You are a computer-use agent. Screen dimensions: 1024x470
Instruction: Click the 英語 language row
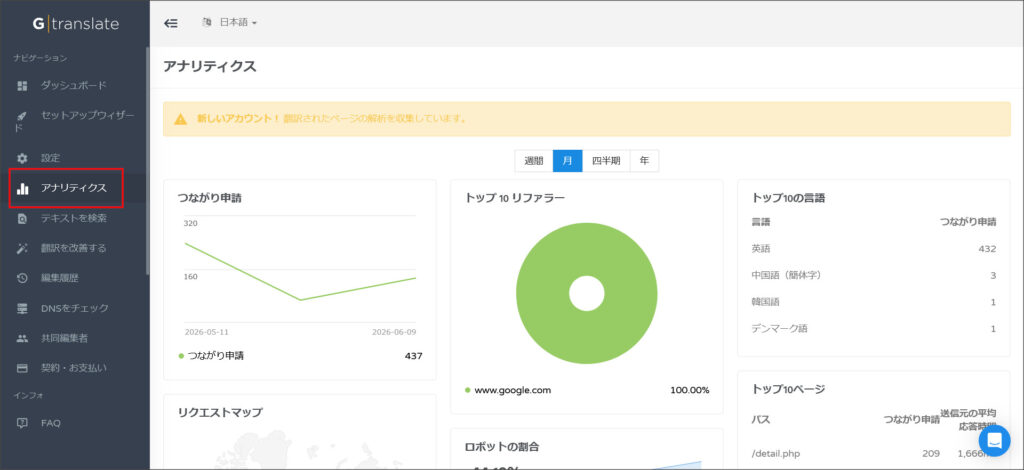(x=874, y=249)
